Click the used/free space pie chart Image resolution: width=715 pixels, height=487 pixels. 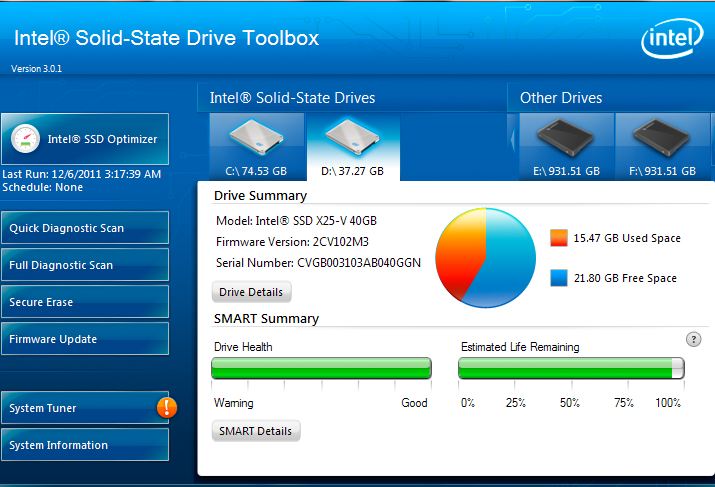tap(486, 258)
